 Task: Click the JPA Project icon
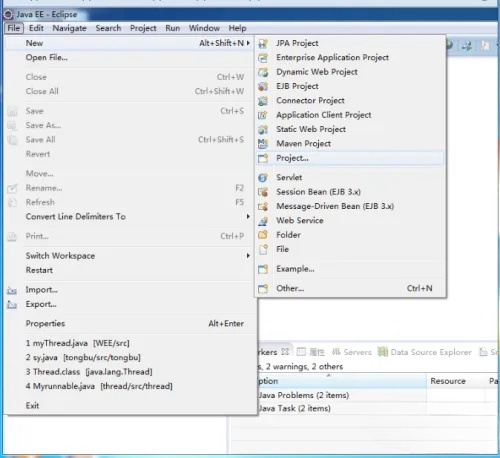point(263,43)
